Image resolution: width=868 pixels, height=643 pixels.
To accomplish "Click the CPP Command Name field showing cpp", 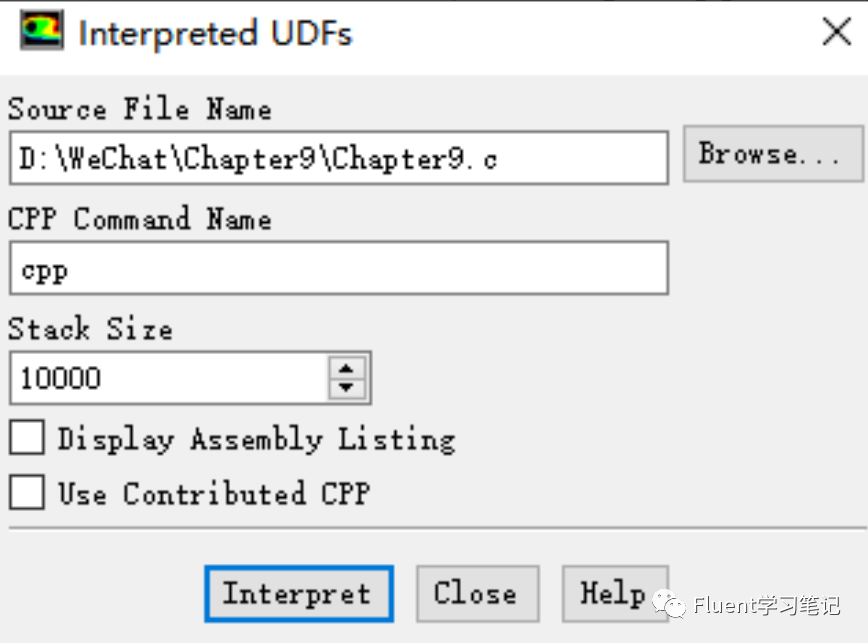I will tap(338, 267).
